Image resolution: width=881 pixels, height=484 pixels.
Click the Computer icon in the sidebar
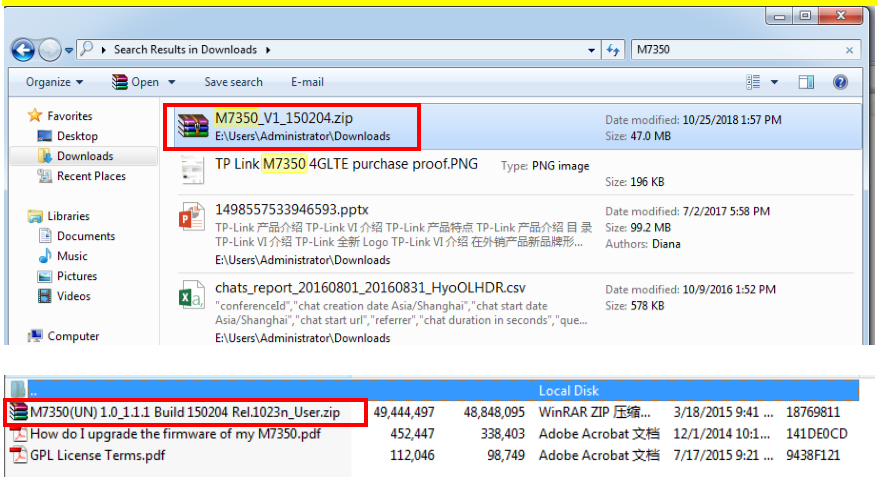pos(35,336)
